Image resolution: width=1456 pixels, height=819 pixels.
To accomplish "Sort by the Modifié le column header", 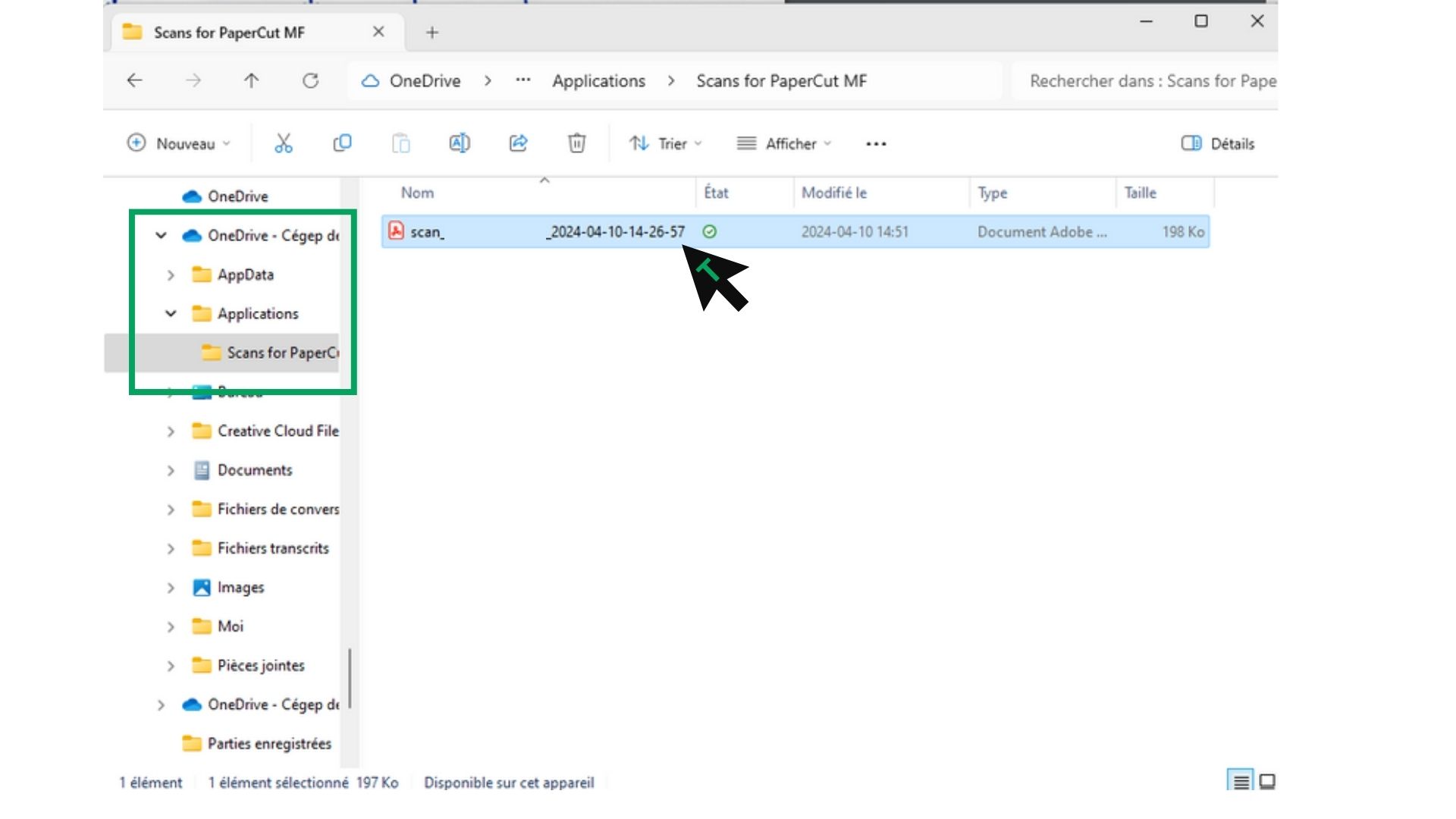I will (834, 193).
